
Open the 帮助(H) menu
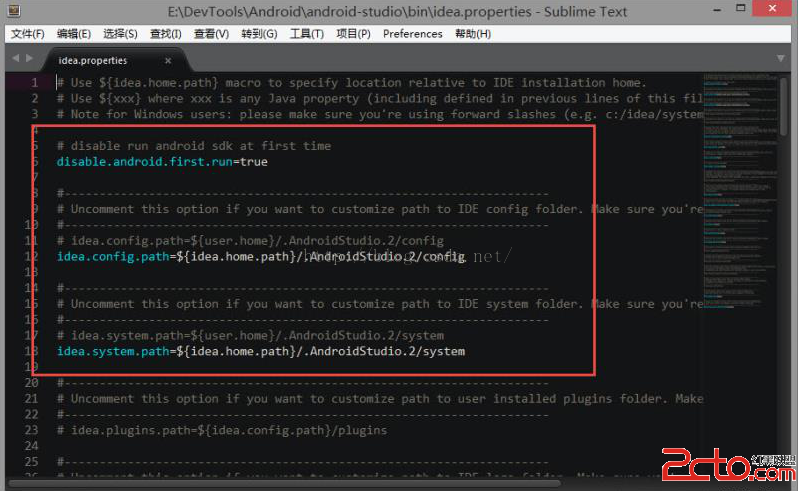[x=473, y=34]
